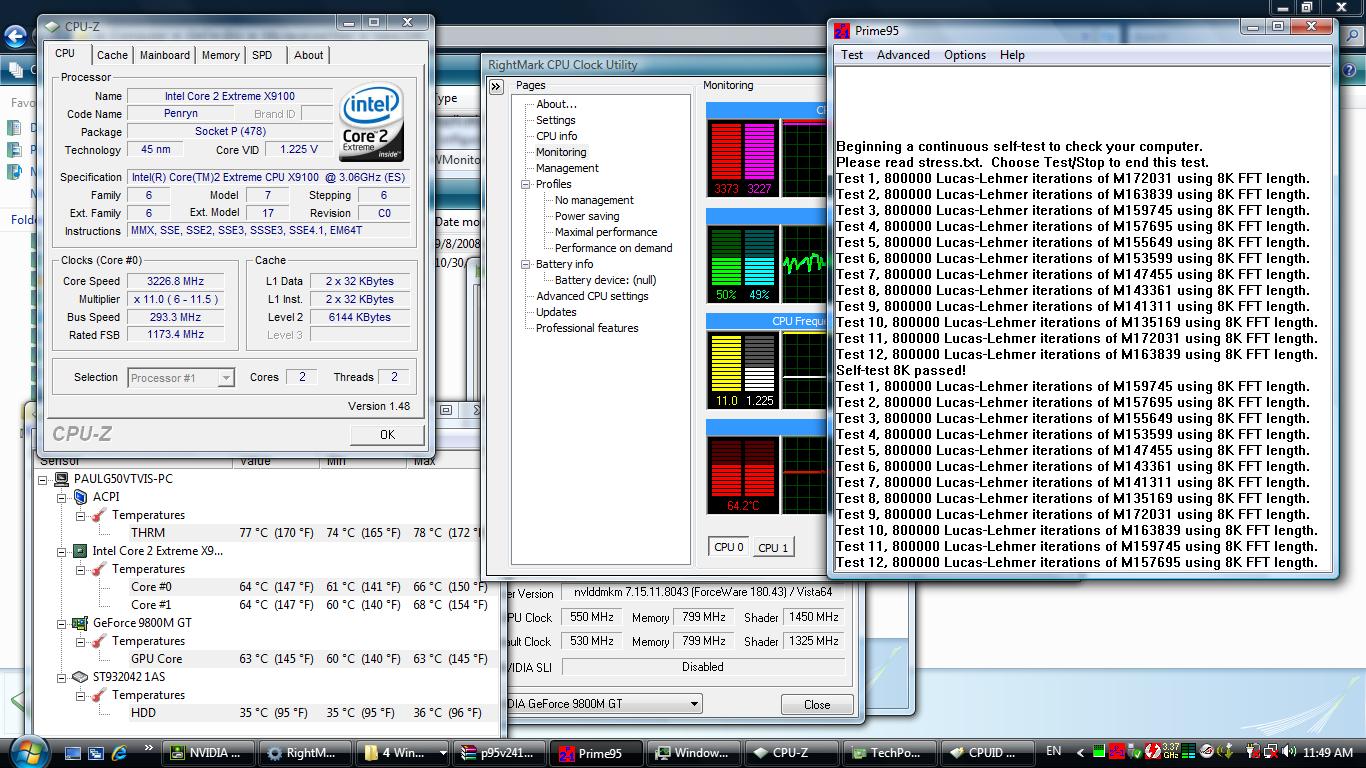Collapse Intel Core 2 Extreme node
Image resolution: width=1366 pixels, height=768 pixels.
(x=62, y=551)
